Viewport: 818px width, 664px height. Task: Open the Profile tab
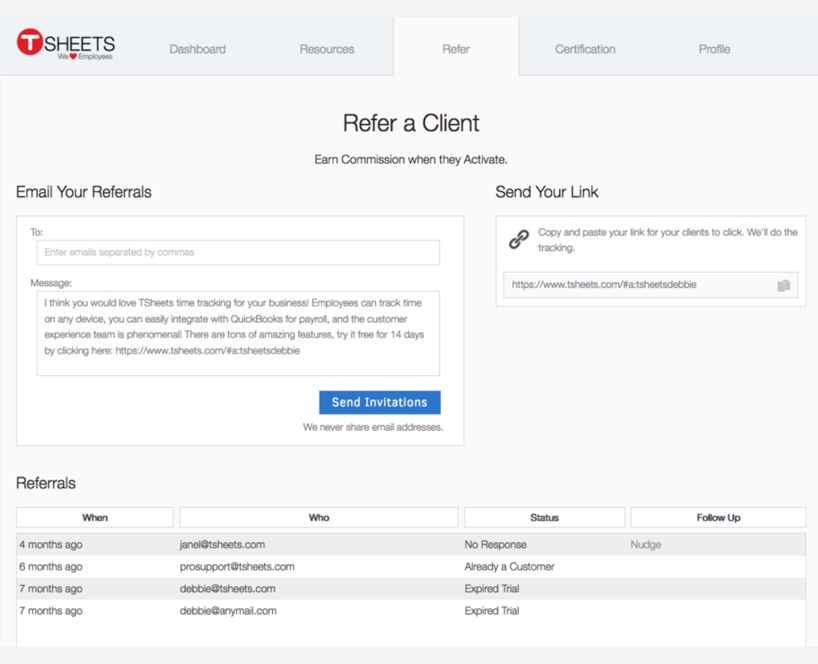click(x=714, y=49)
